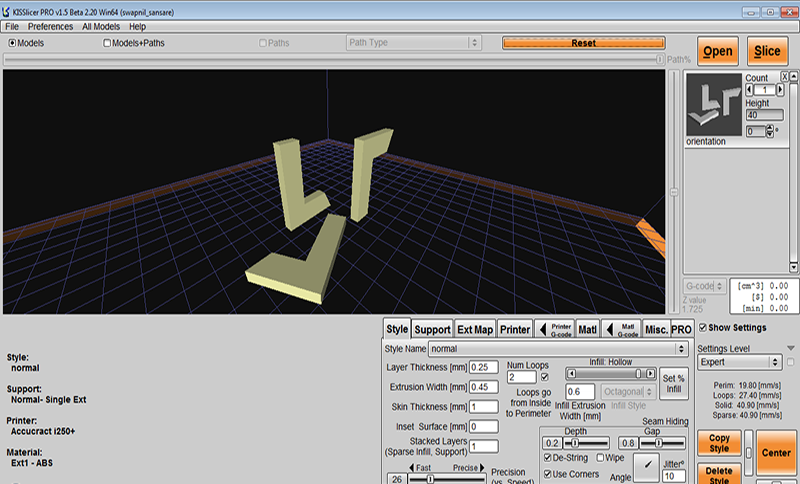Click the orange Reset button
Screen dimensions: 800x484
[584, 43]
